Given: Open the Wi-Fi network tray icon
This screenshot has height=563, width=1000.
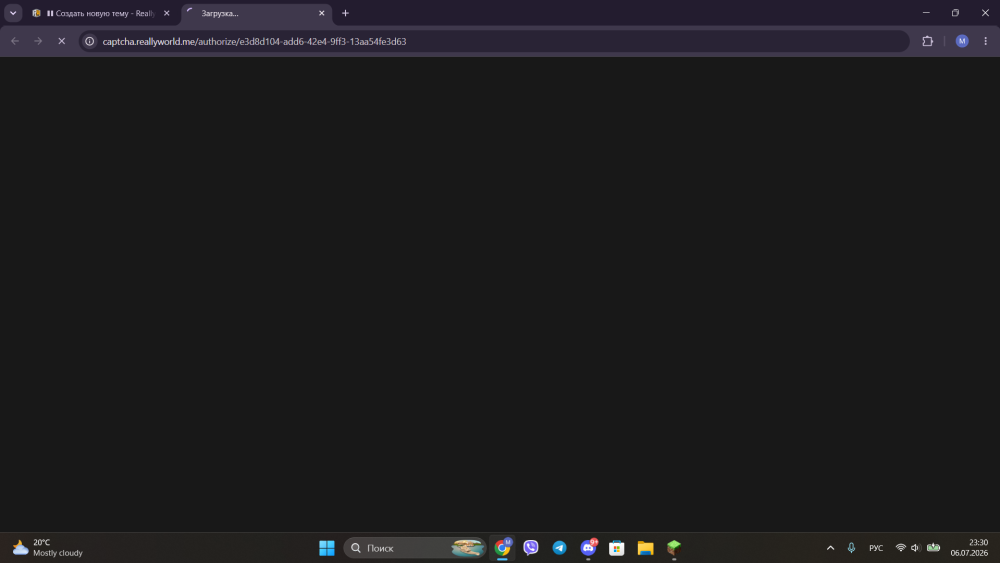Looking at the screenshot, I should point(901,548).
